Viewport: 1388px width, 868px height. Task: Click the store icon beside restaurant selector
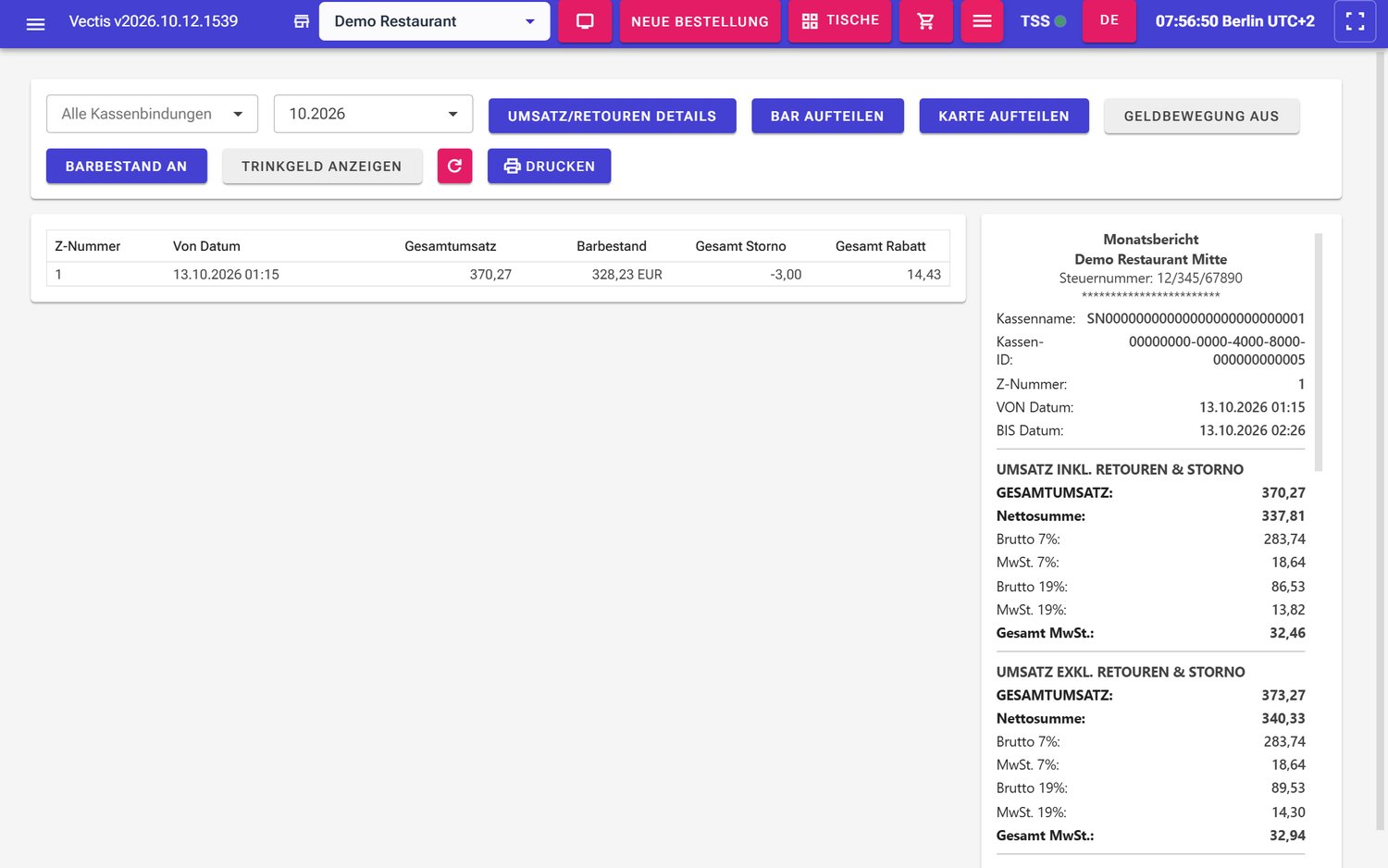[302, 21]
